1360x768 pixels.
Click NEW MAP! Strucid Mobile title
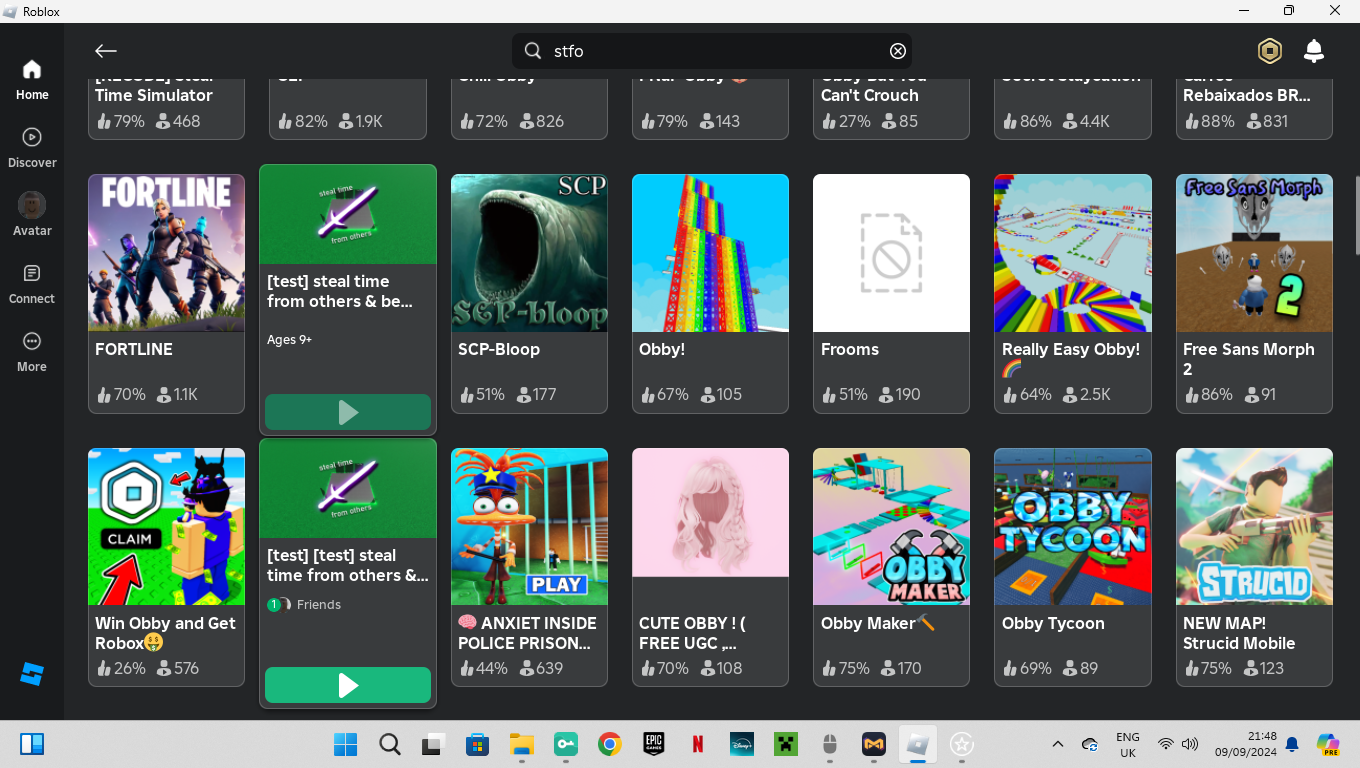1239,633
